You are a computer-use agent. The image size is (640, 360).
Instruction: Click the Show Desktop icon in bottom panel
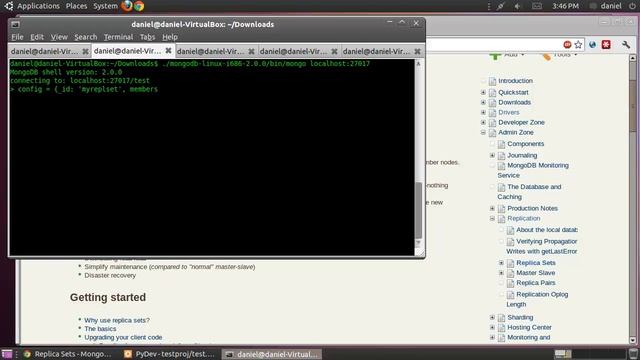point(7,354)
